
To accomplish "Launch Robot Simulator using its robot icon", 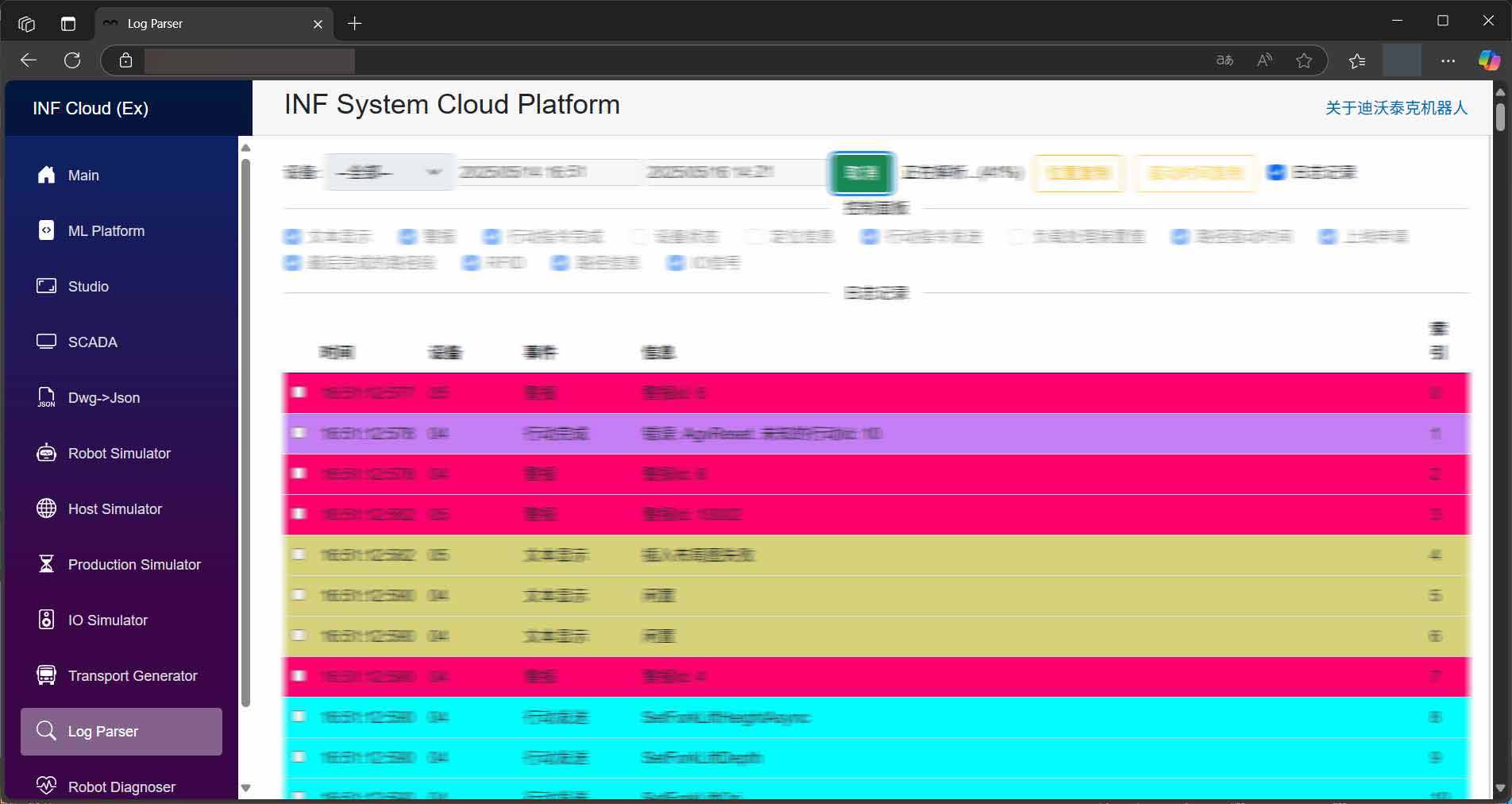I will pos(47,453).
